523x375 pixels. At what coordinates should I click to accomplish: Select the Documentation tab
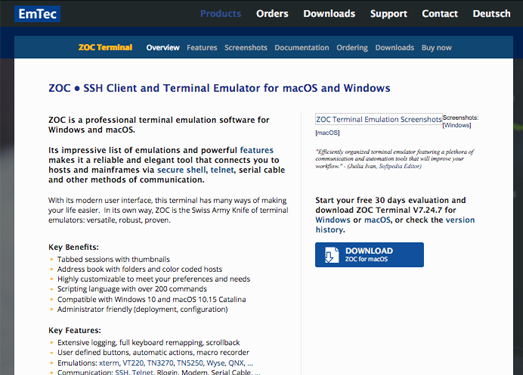coord(302,48)
